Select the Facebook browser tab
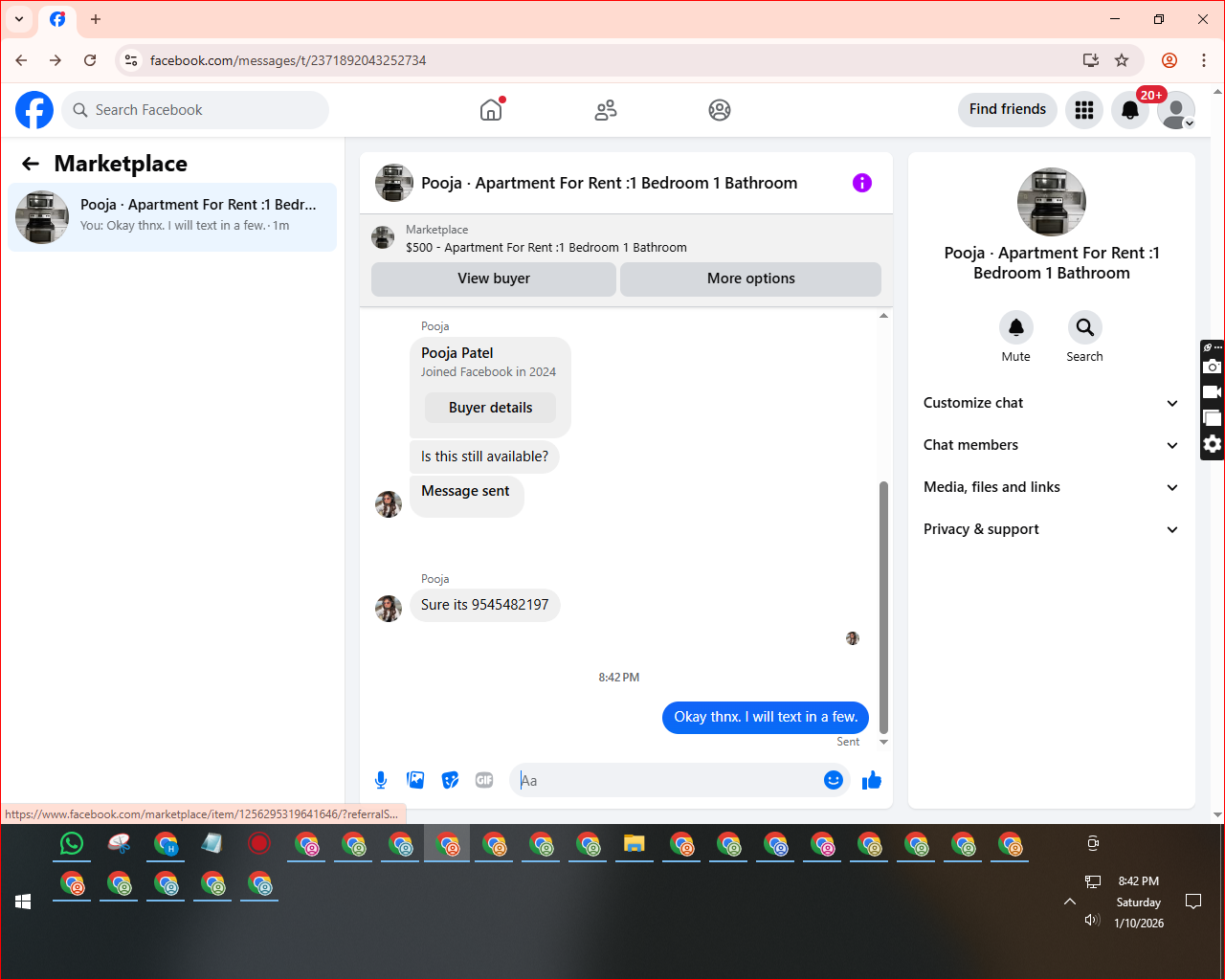This screenshot has width=1225, height=980. 57,19
